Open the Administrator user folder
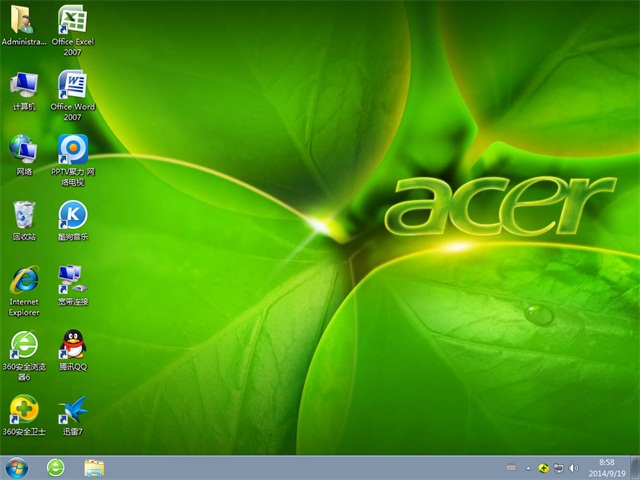Screen dimensions: 640x480 (x=24, y=22)
